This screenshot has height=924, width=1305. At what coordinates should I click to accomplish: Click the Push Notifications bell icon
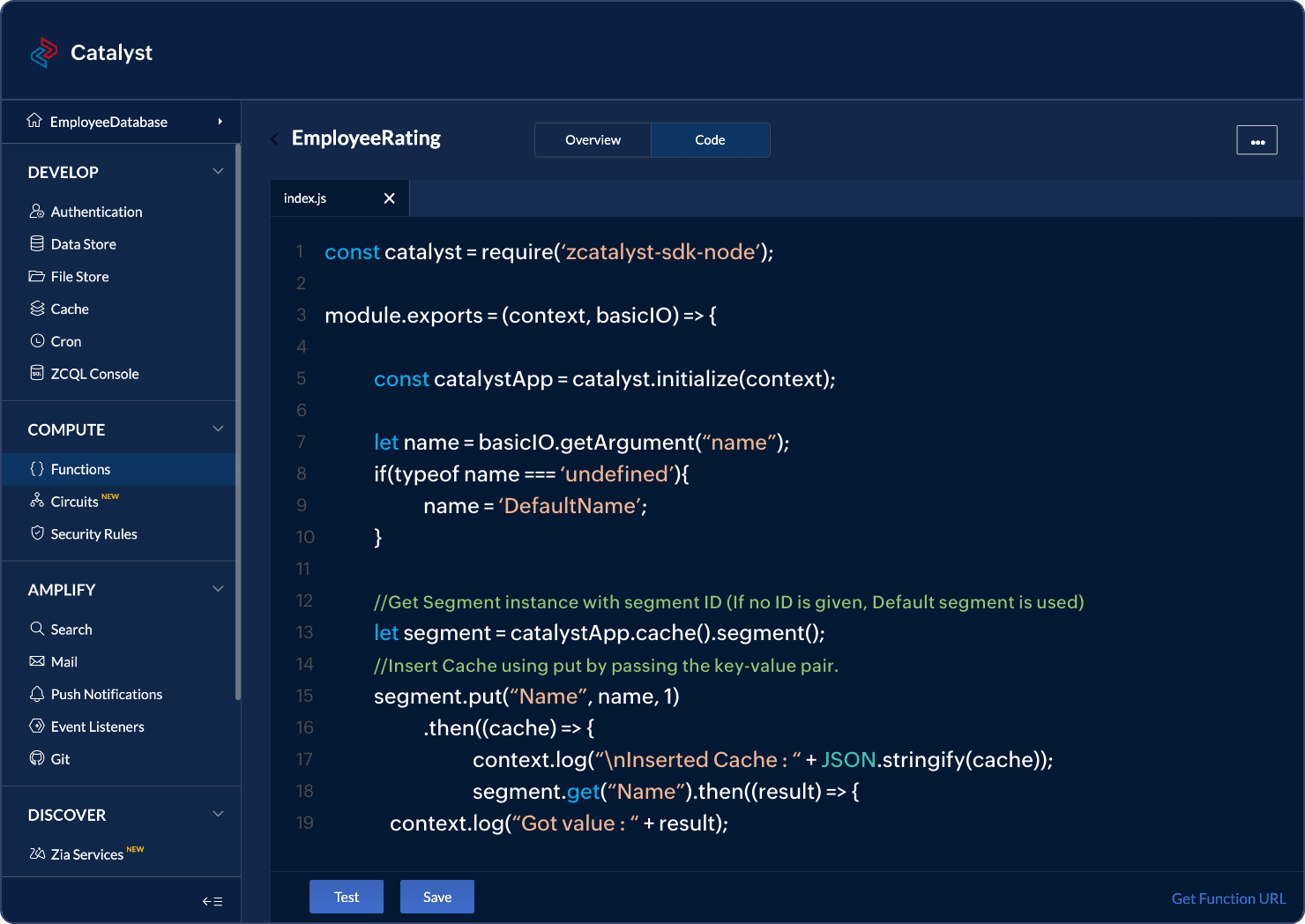tap(37, 694)
